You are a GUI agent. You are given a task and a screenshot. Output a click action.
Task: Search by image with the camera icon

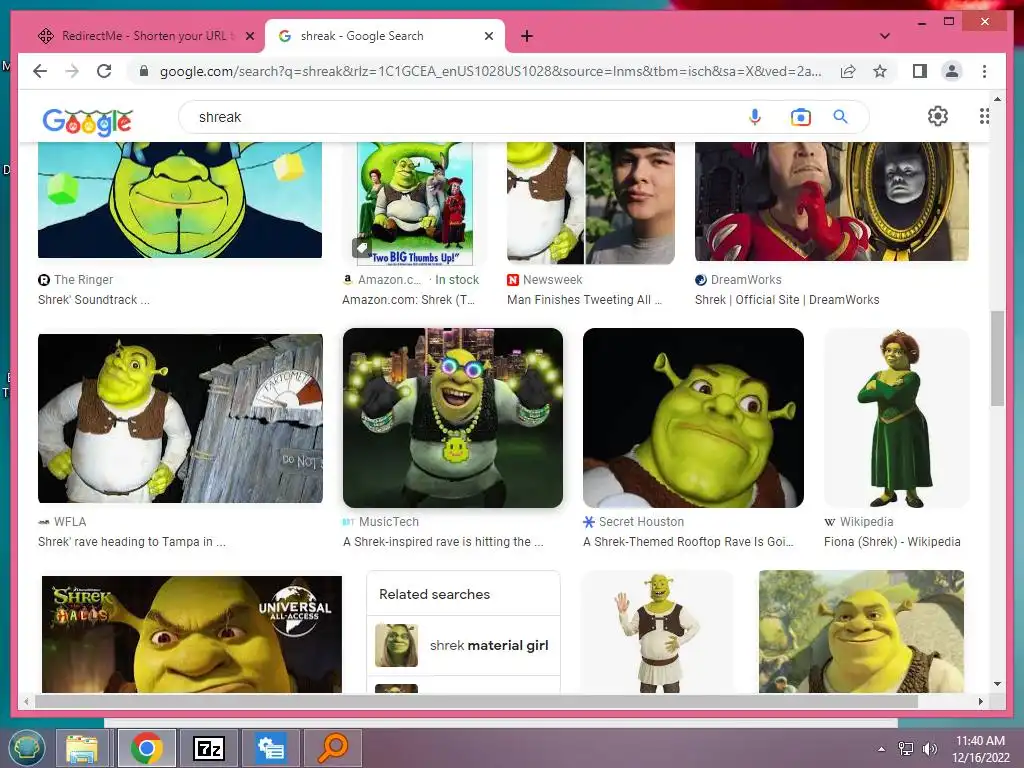(800, 117)
